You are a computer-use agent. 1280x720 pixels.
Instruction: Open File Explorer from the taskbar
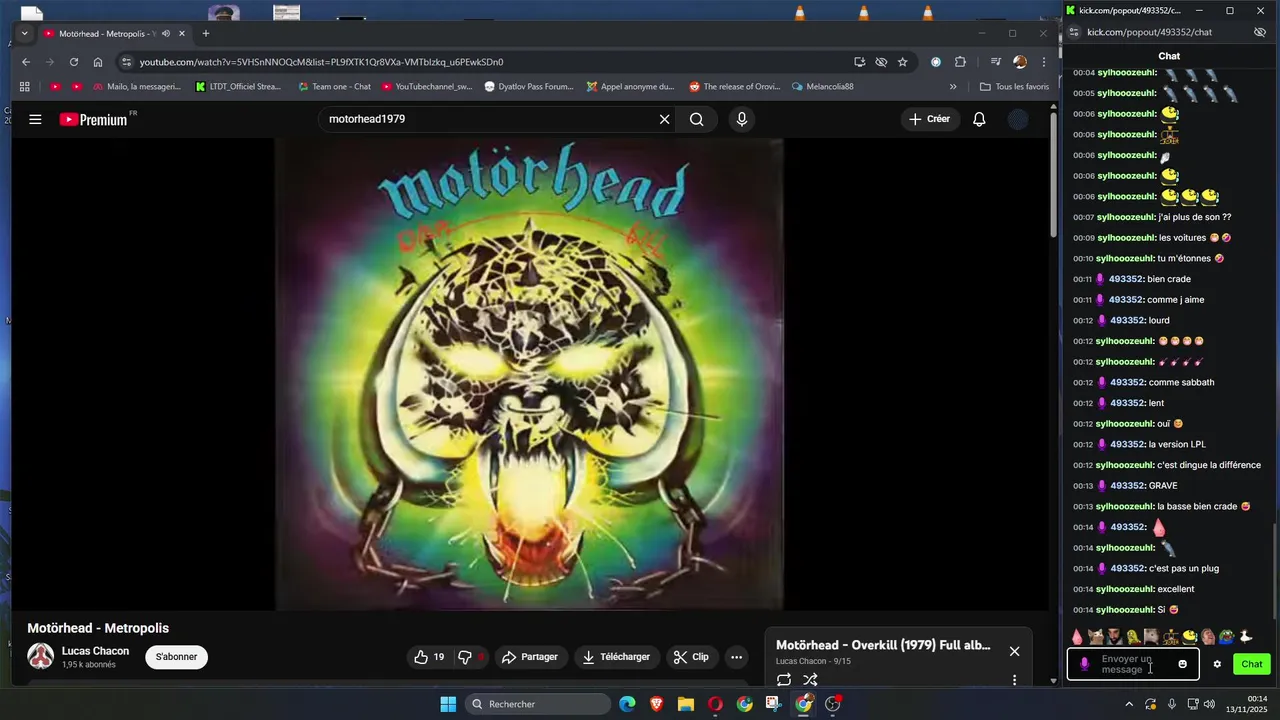pyautogui.click(x=686, y=704)
